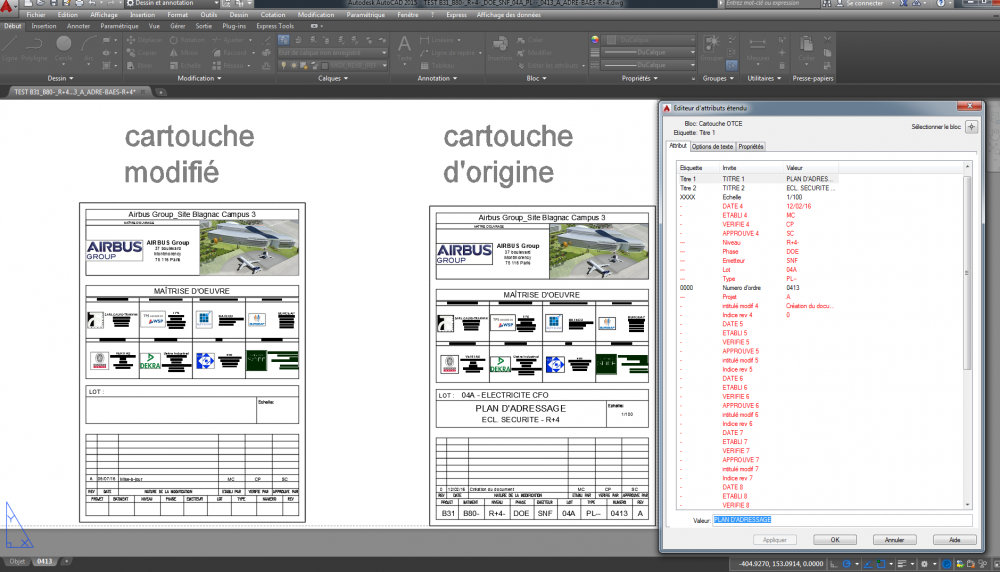The image size is (1000, 572).
Task: Click the Sélectionner le bloc pick button
Action: click(x=971, y=127)
